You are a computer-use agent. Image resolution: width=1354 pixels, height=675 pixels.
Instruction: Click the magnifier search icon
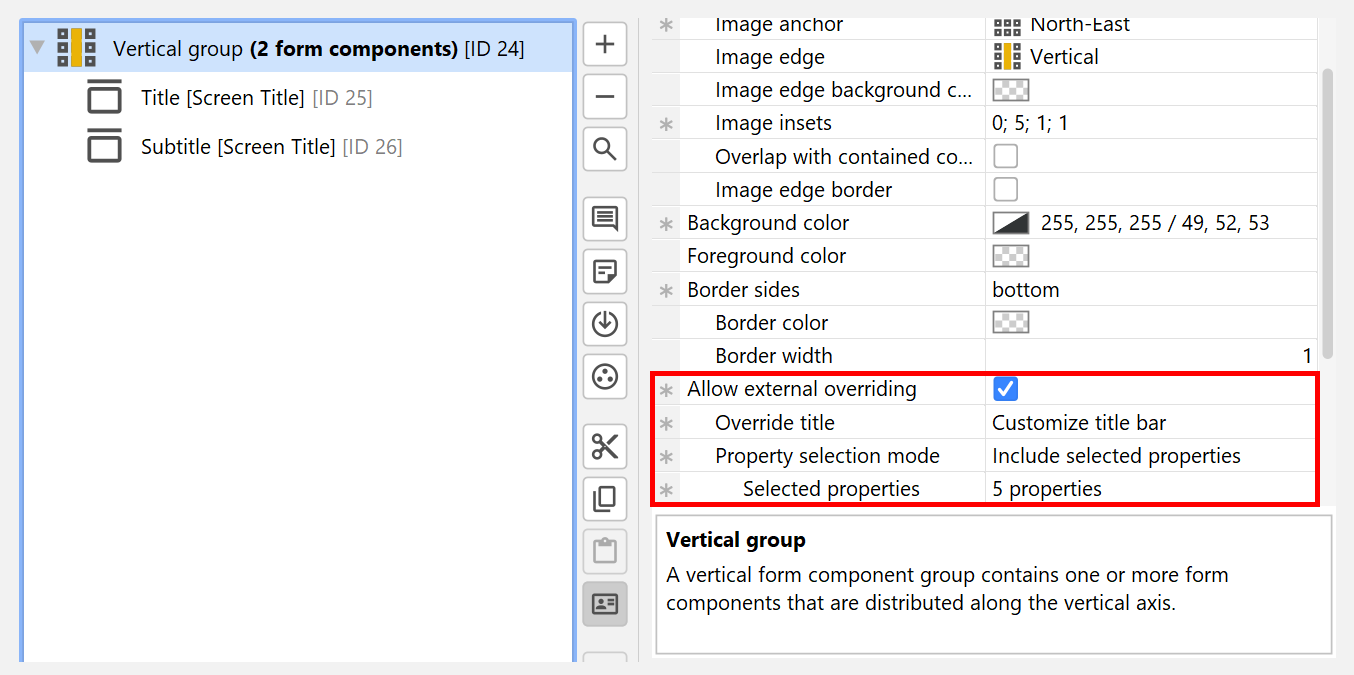(x=605, y=150)
